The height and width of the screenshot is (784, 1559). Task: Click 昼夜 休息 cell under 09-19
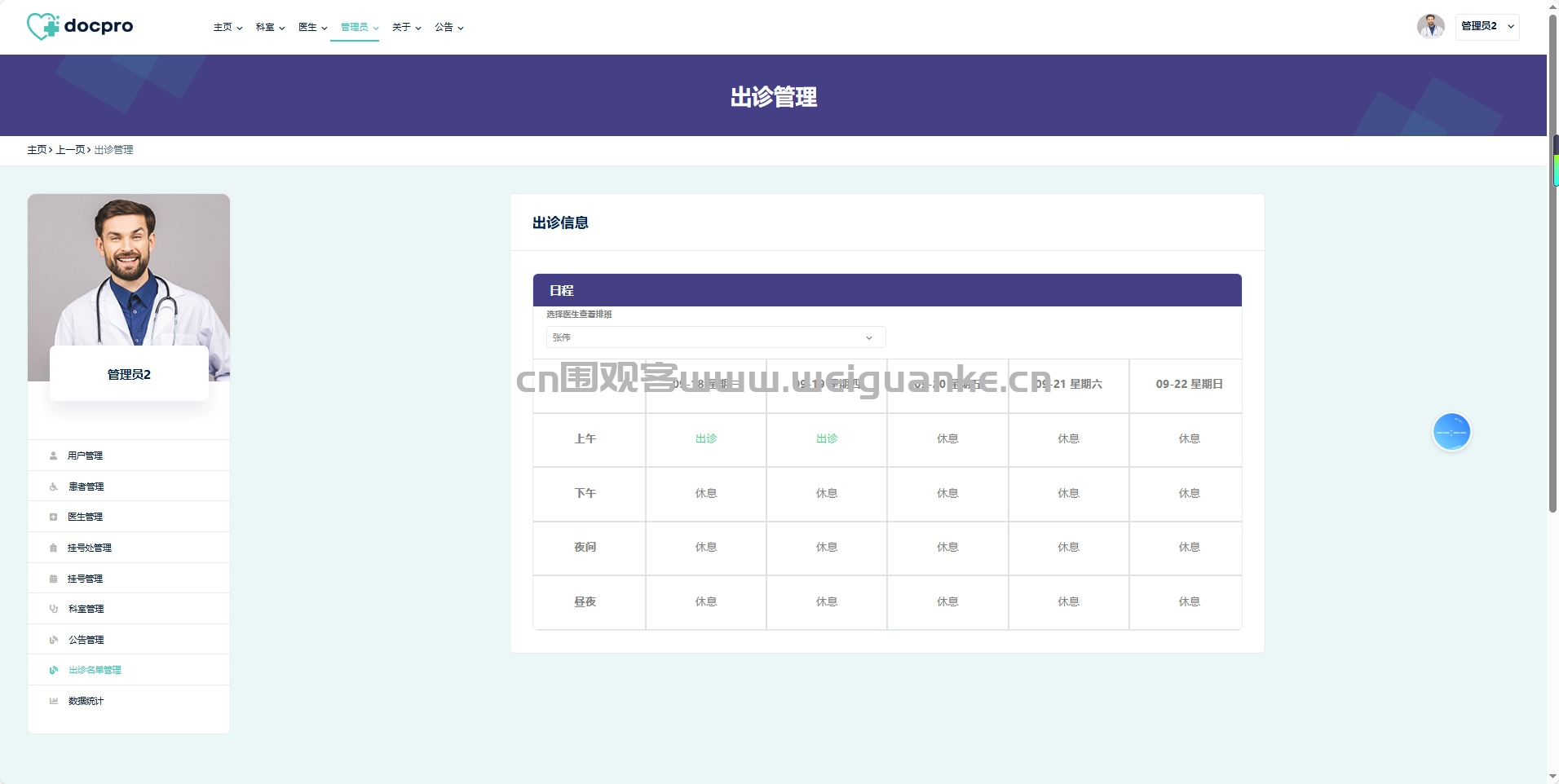tap(827, 602)
